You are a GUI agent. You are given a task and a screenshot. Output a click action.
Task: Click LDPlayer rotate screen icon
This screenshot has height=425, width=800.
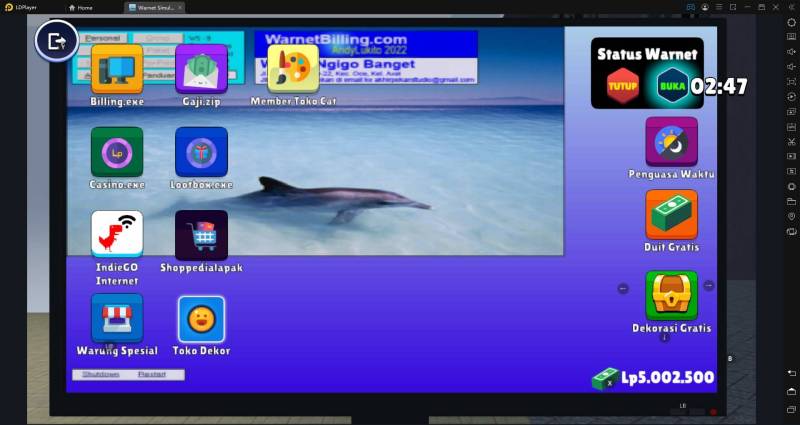791,231
